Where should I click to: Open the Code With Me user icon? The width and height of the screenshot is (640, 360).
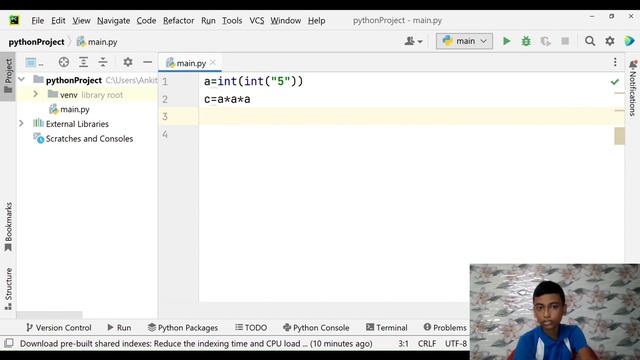click(413, 41)
